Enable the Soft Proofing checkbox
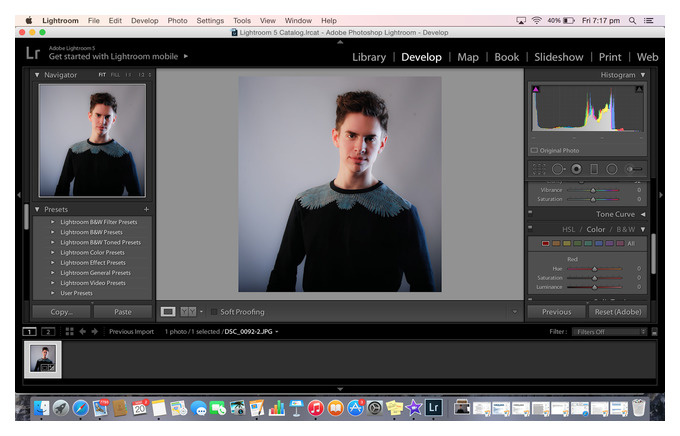The image size is (680, 436). coord(213,312)
